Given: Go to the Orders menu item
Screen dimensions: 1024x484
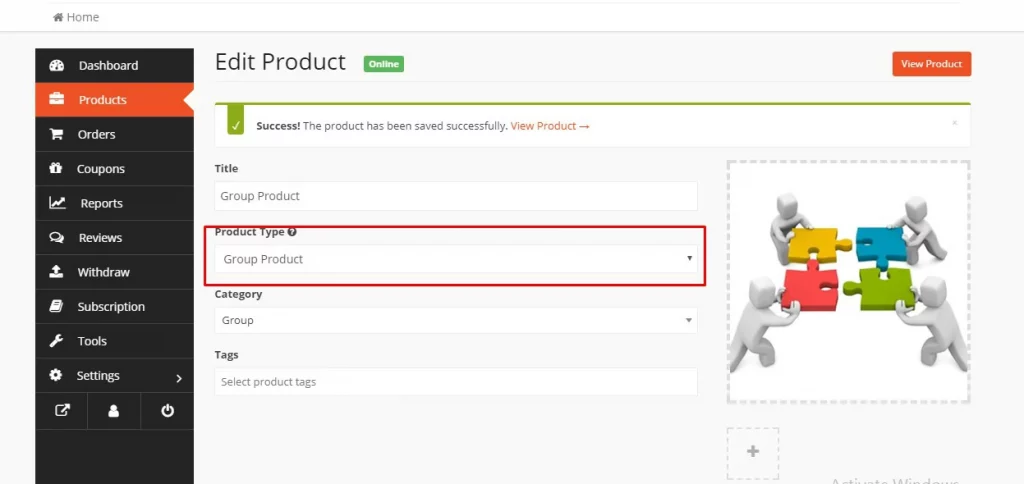Looking at the screenshot, I should pos(115,134).
